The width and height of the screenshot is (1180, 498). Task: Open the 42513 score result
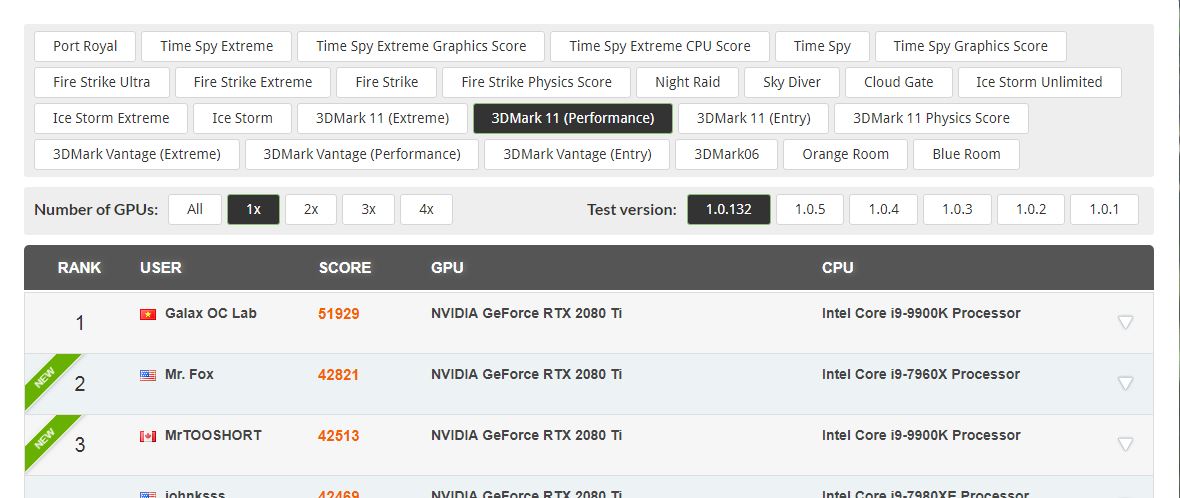[339, 436]
